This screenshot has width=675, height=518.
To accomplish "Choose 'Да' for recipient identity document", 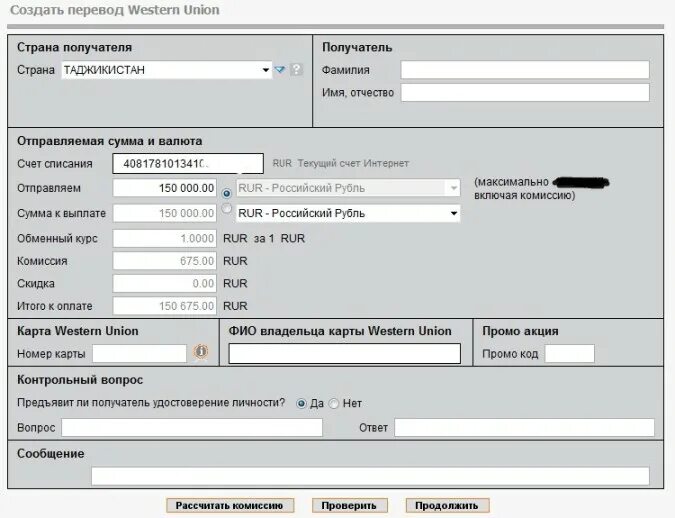I will click(301, 404).
